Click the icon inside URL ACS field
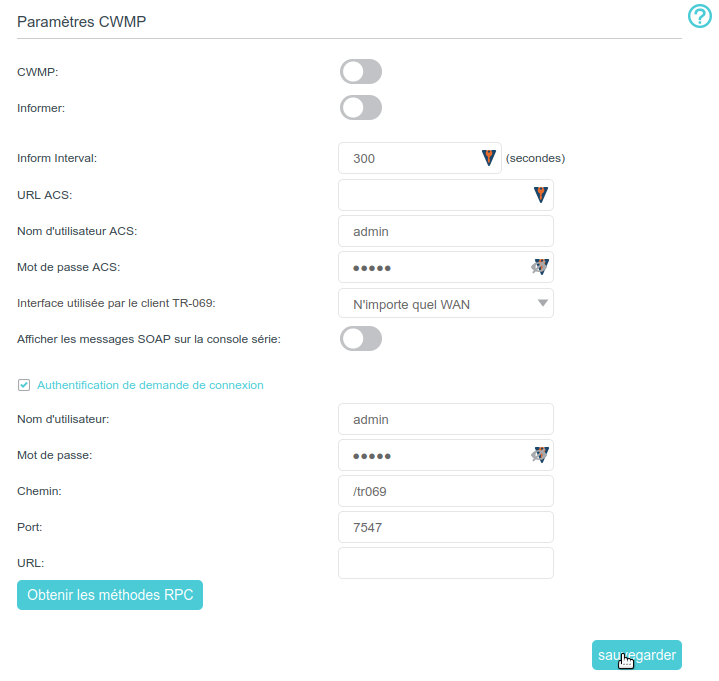The width and height of the screenshot is (719, 681). tap(540, 195)
